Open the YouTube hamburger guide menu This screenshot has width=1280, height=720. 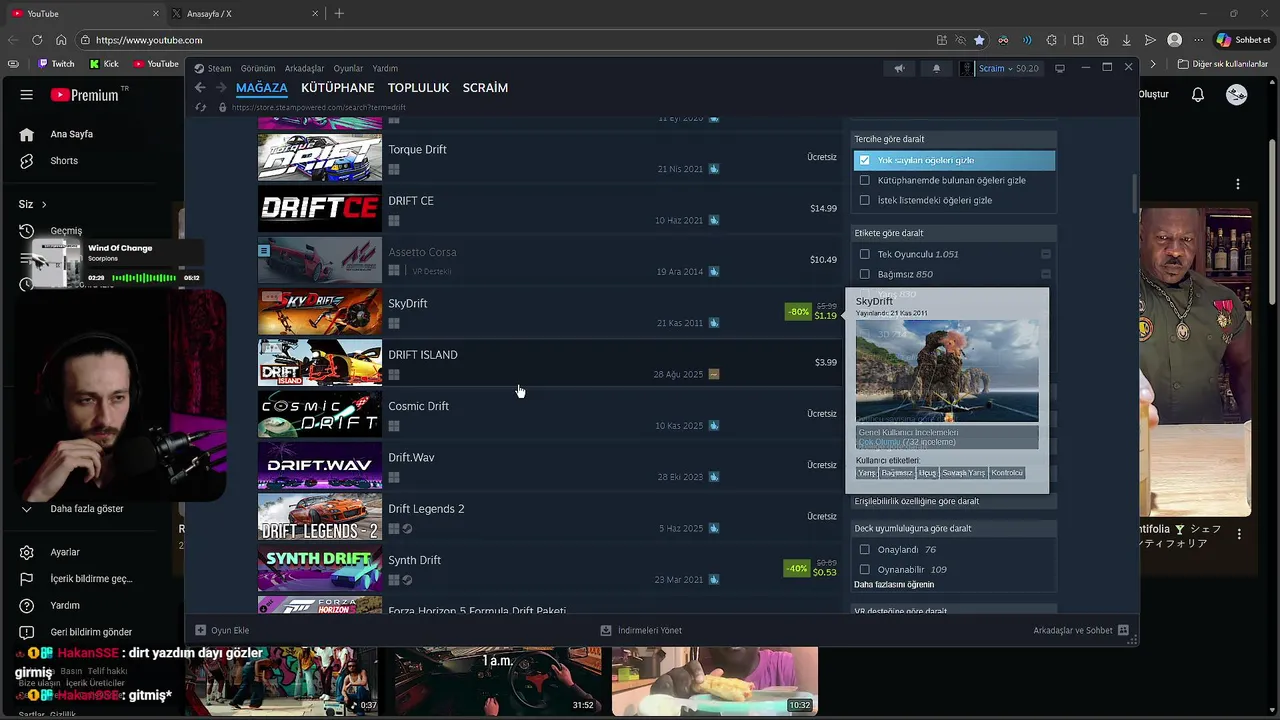27,95
